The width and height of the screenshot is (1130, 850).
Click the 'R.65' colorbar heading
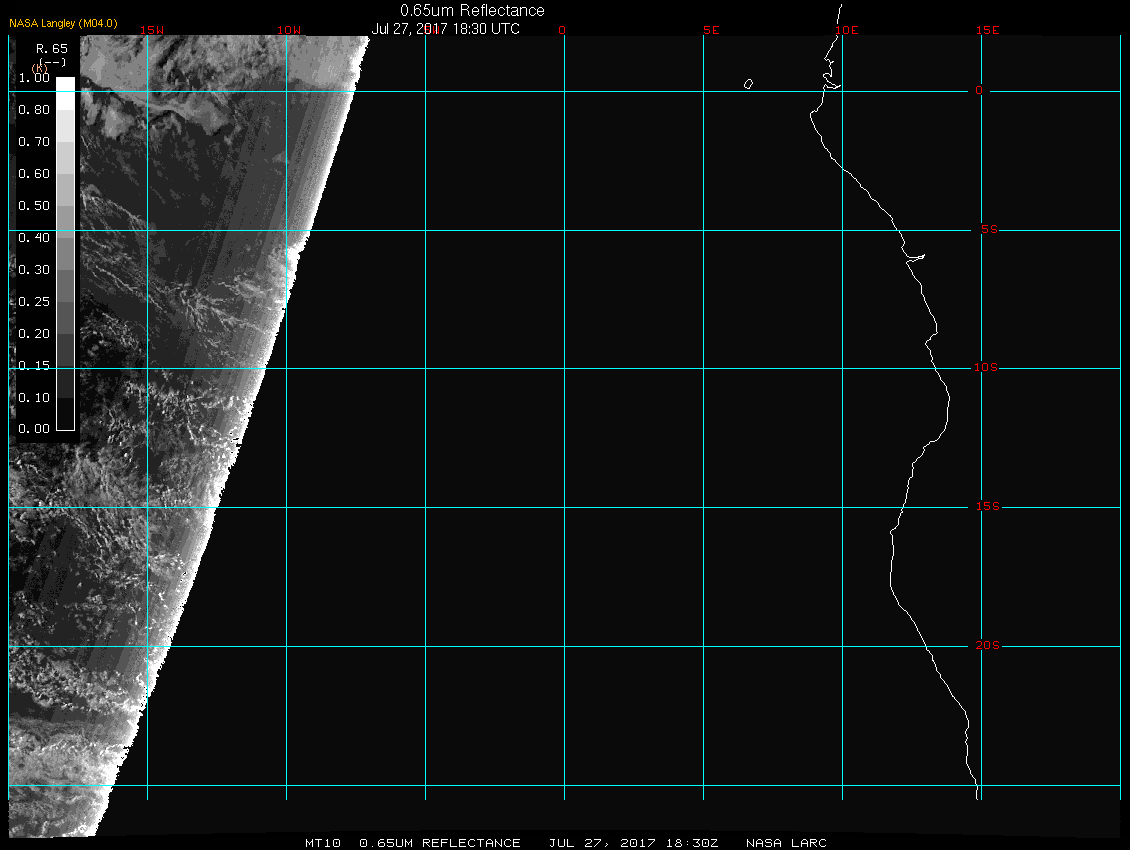click(x=52, y=49)
